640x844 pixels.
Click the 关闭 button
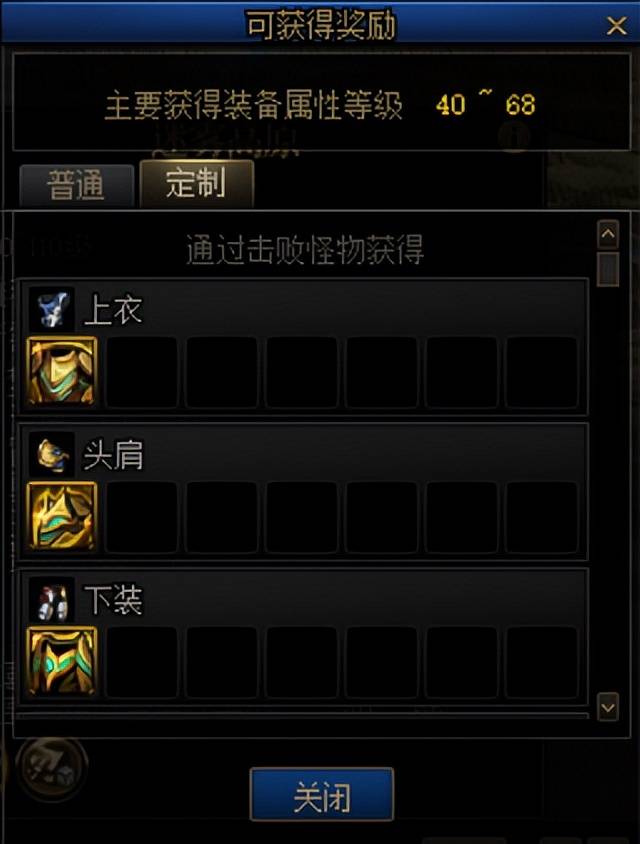tap(322, 794)
